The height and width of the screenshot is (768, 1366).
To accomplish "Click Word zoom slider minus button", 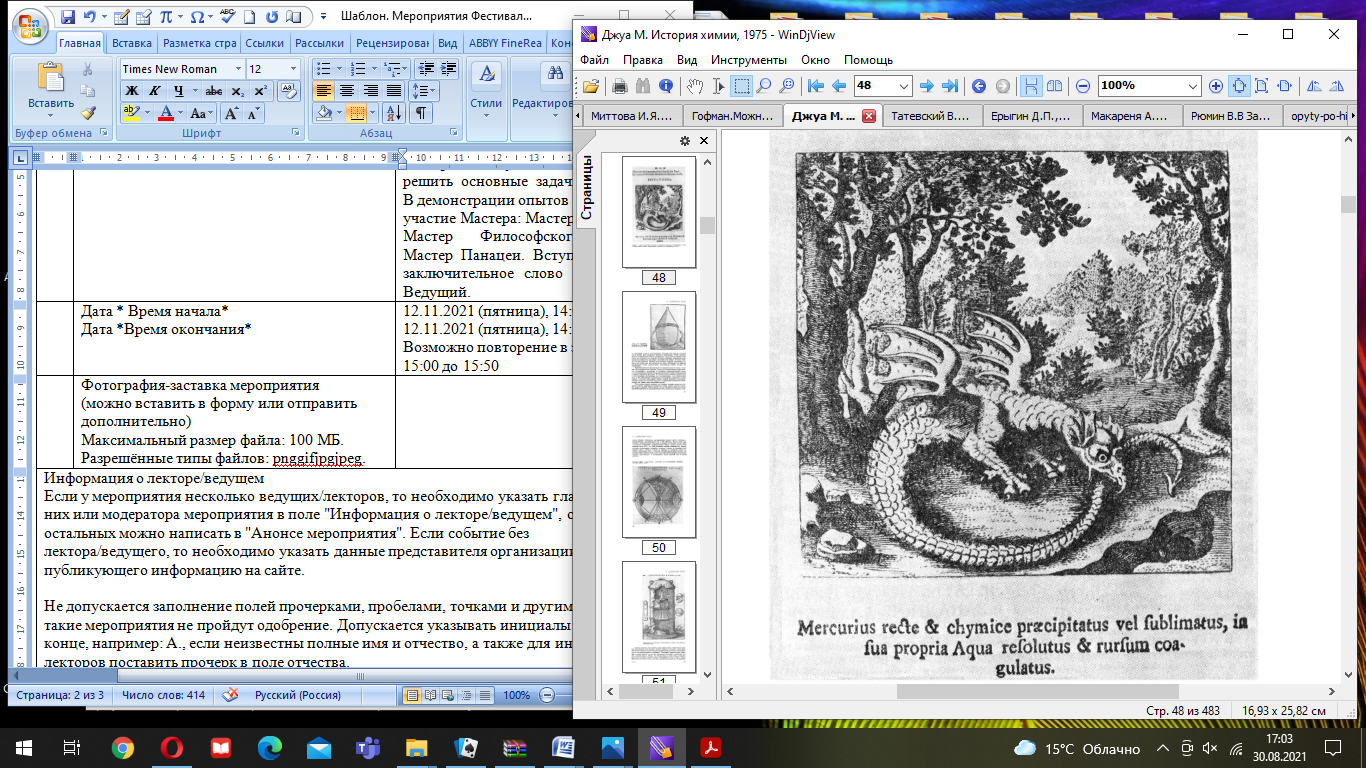I will click(x=547, y=695).
